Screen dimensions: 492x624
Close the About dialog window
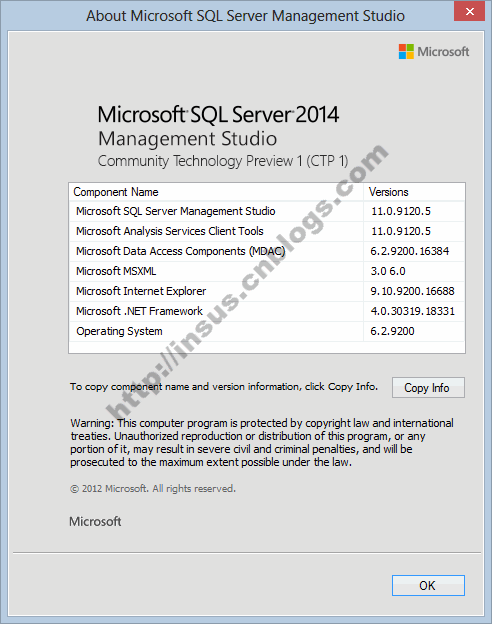(469, 12)
